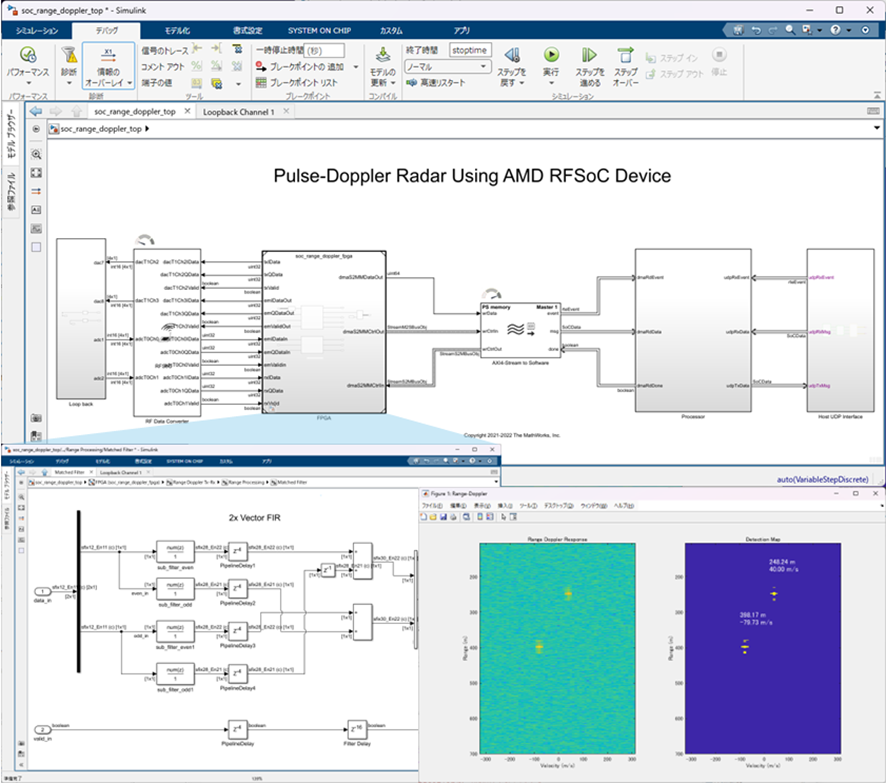Viewport: 886px width, 783px height.
Task: Click the Update Model (モデルの更新) icon
Action: coord(382,56)
